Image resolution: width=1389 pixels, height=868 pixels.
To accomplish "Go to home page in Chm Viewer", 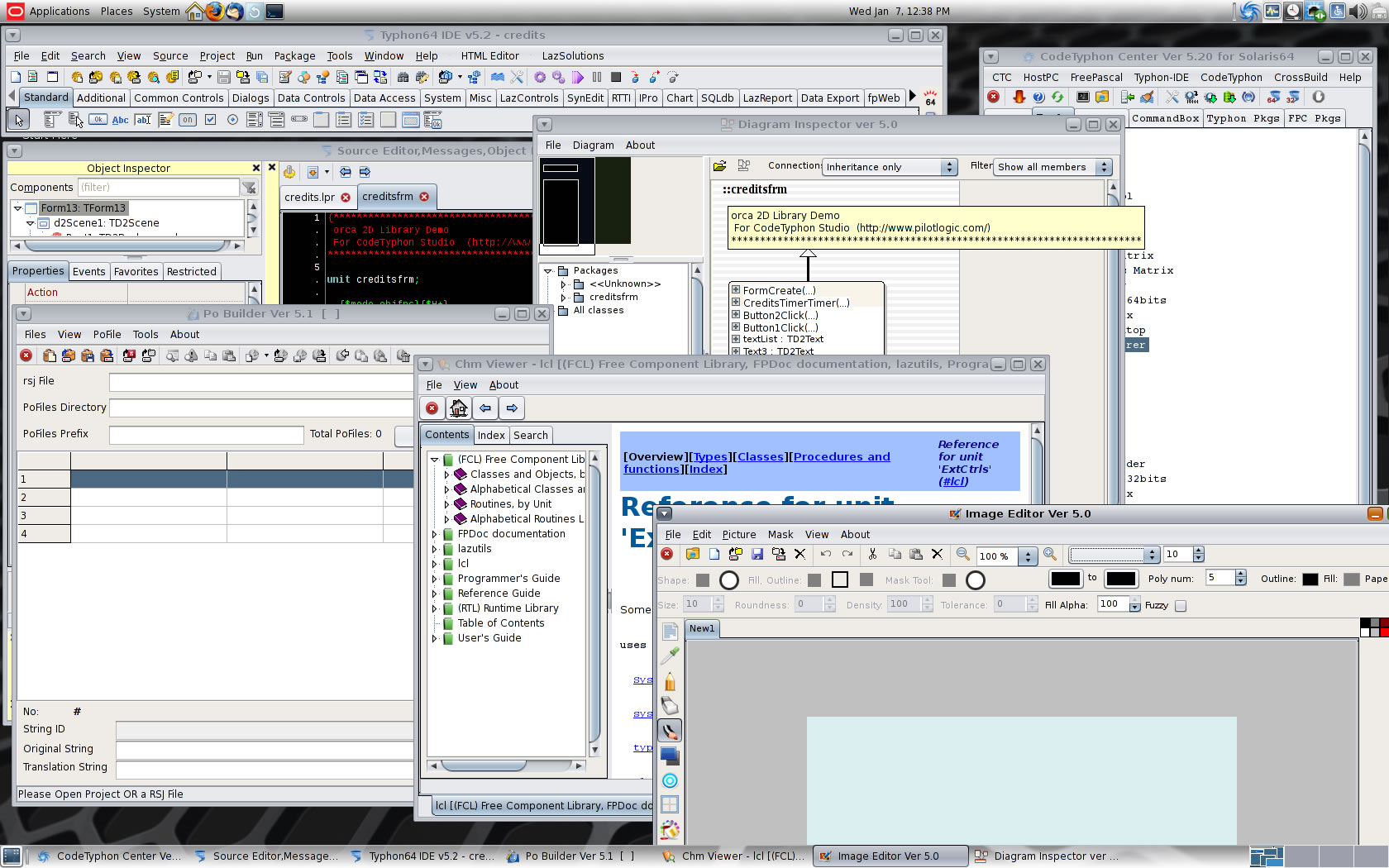I will tap(459, 408).
